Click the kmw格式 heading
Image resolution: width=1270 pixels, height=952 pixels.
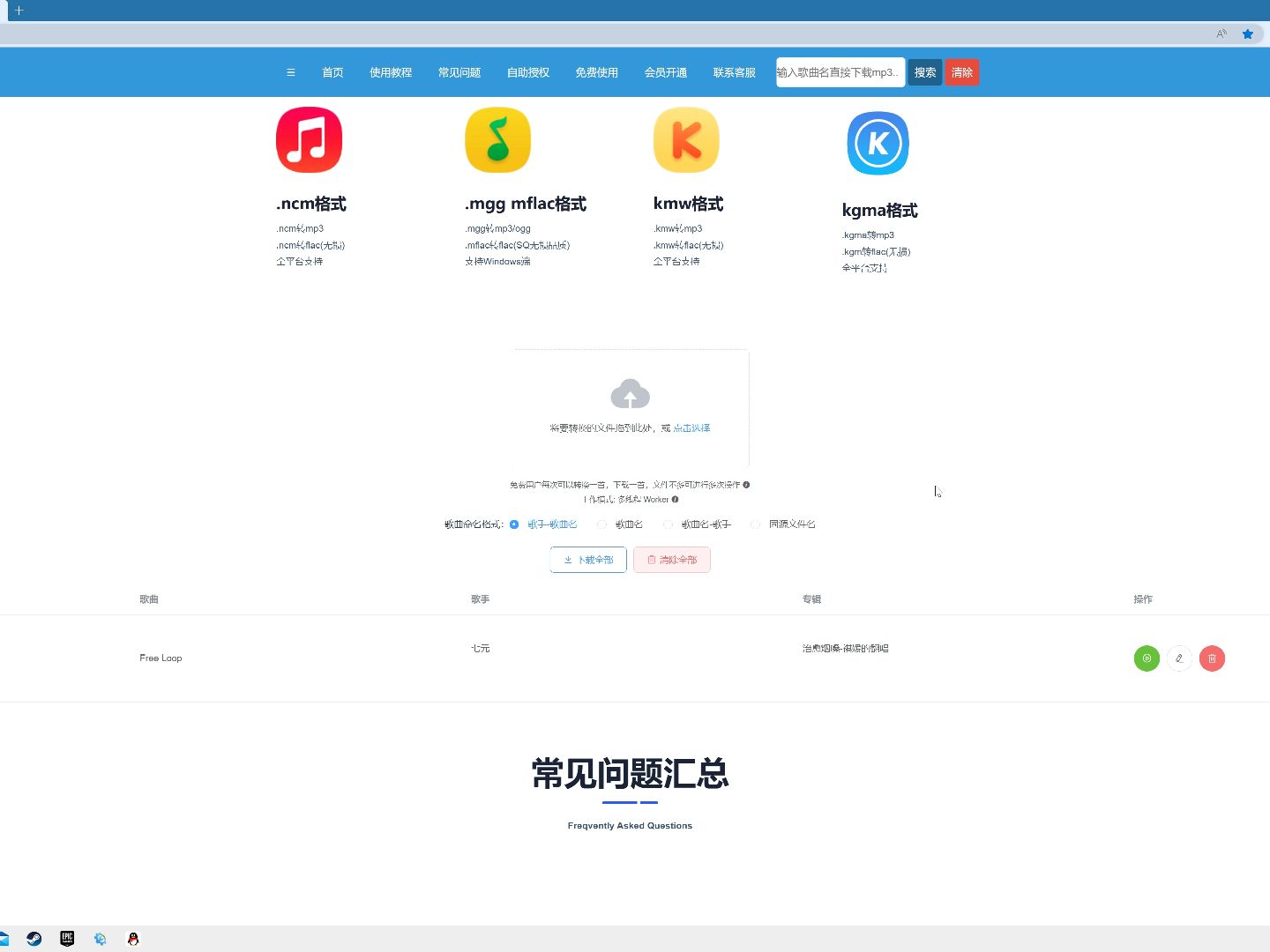pyautogui.click(x=688, y=204)
